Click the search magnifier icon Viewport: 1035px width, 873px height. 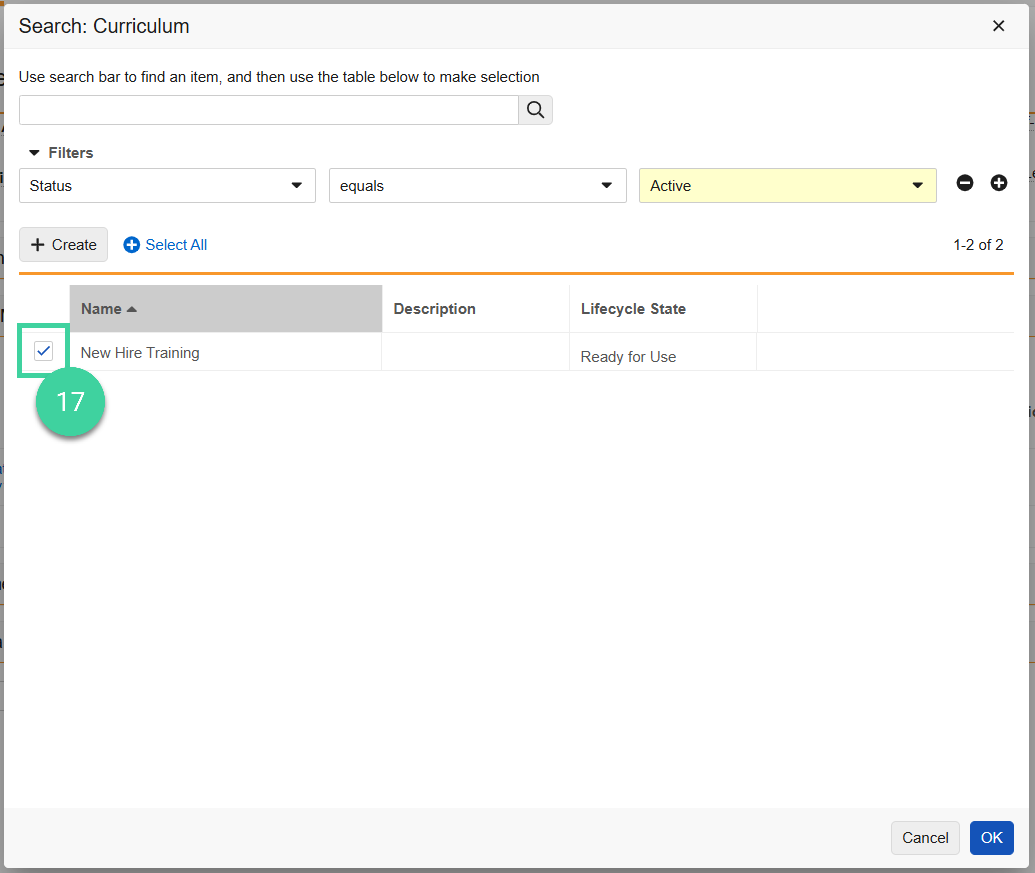[535, 109]
